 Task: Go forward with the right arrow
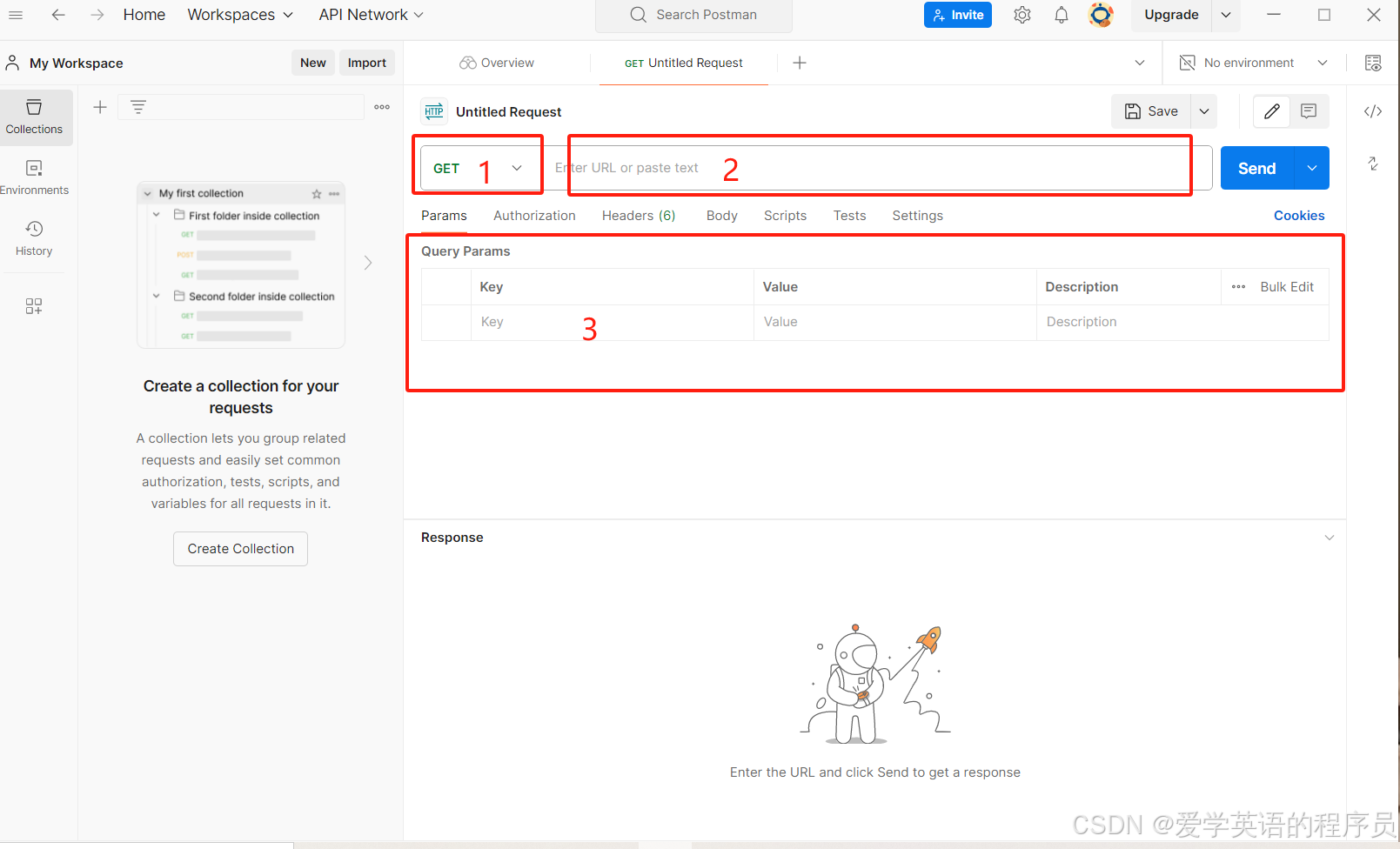click(97, 15)
